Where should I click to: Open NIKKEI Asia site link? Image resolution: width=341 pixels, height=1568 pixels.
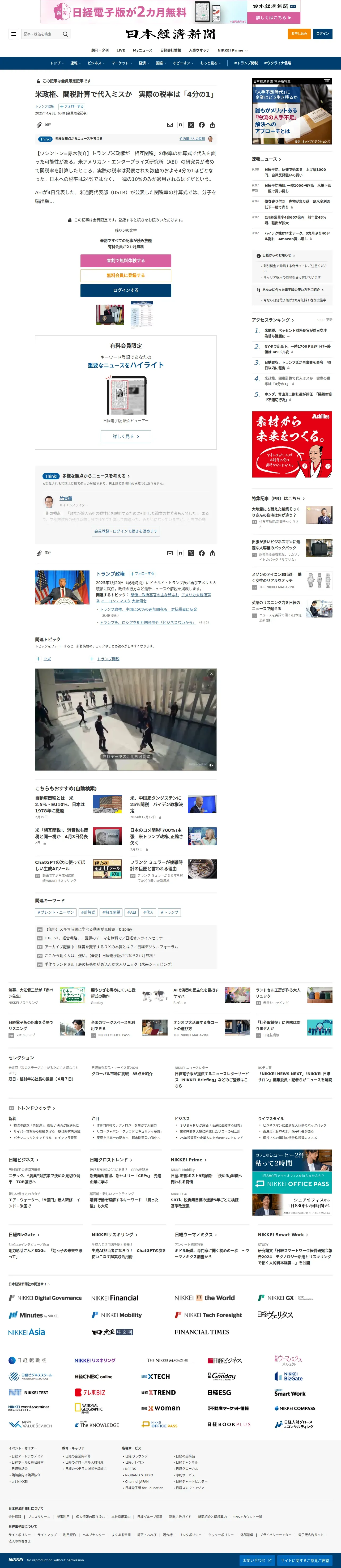(27, 1332)
